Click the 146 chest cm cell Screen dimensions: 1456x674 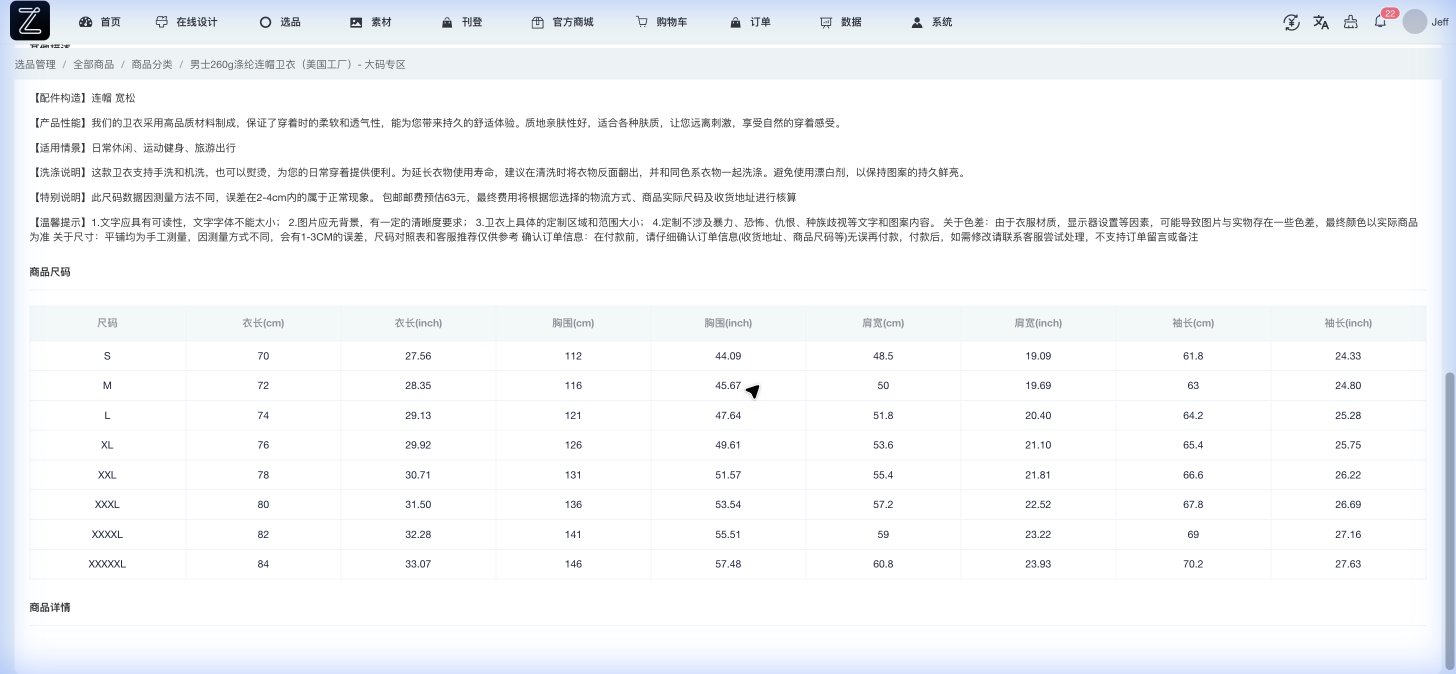[x=573, y=564]
